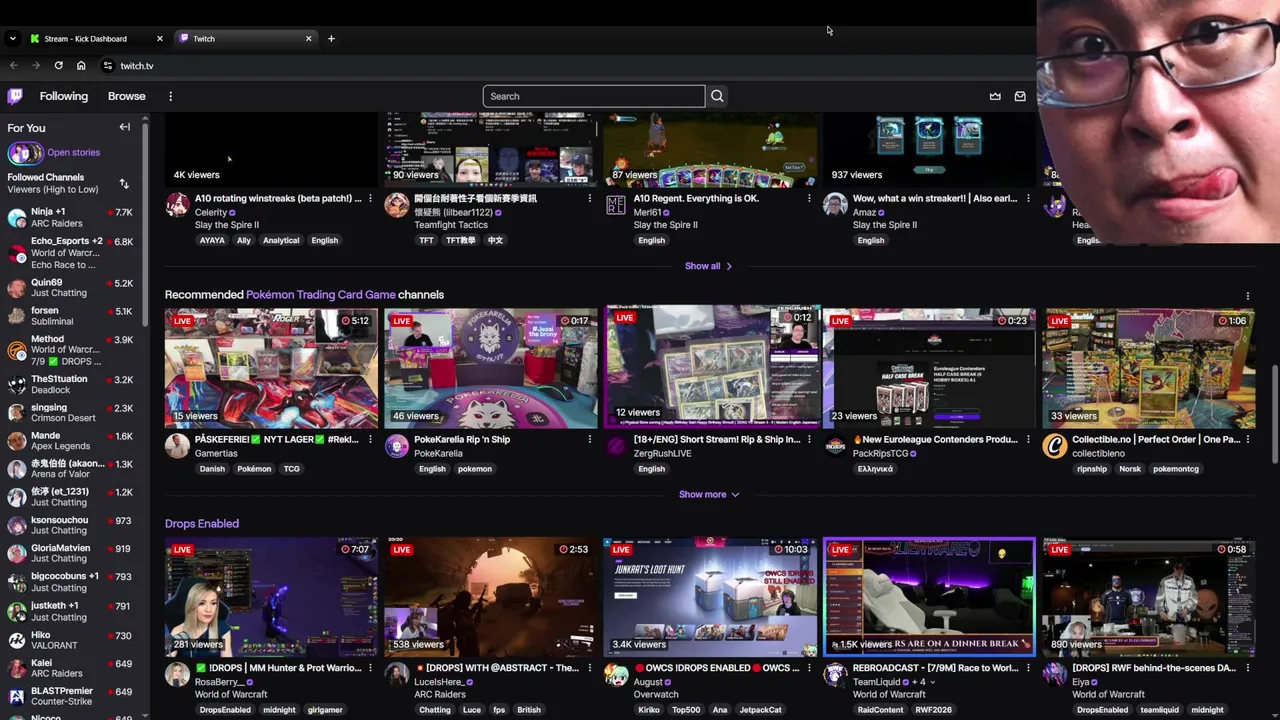The image size is (1280, 720).
Task: Open the tab search dropdown arrow
Action: (x=12, y=38)
